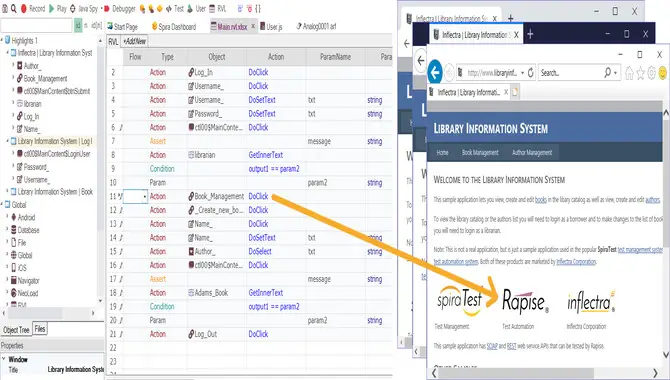Switch to the Files tab
670x380 pixels.
coord(40,329)
